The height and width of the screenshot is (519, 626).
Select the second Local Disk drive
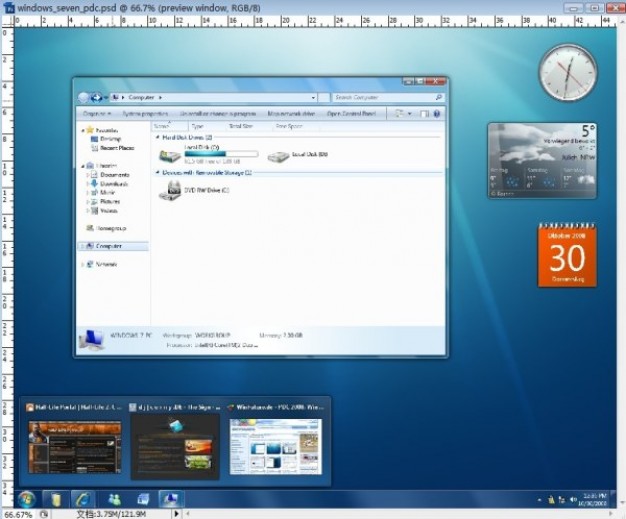click(x=298, y=156)
